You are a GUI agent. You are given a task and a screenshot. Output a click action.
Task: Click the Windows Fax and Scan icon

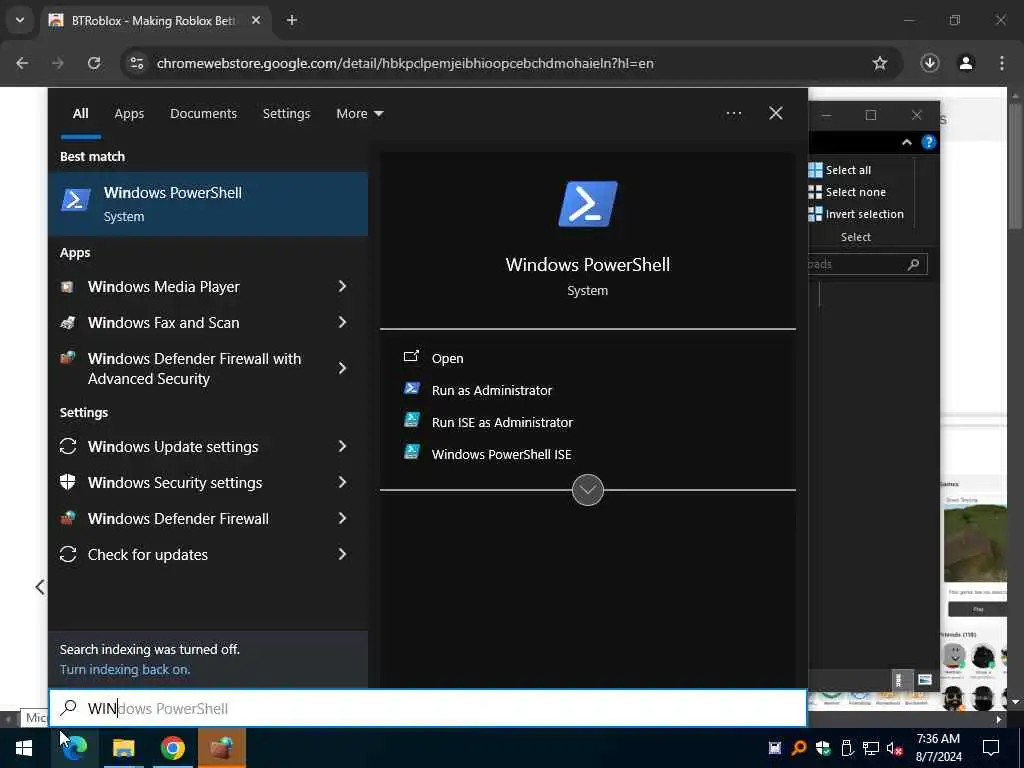coord(67,323)
